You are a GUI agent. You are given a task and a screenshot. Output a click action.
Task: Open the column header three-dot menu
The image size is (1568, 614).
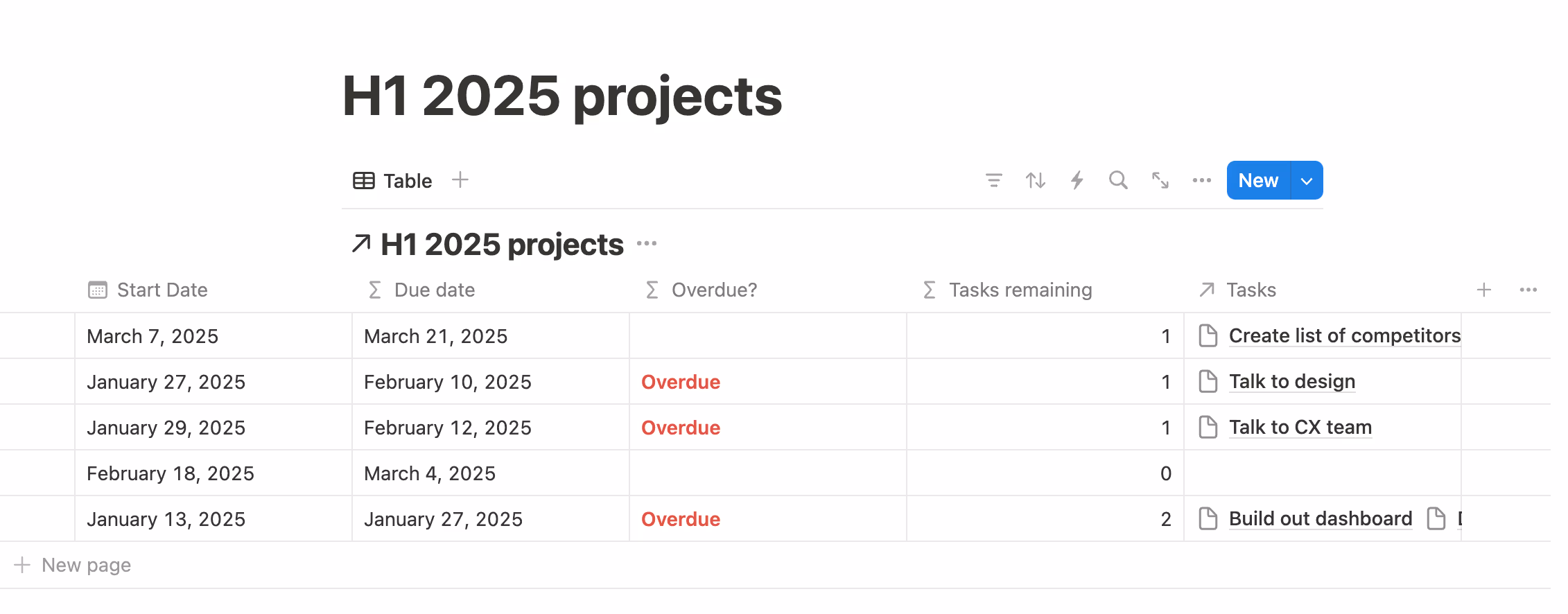point(1528,290)
